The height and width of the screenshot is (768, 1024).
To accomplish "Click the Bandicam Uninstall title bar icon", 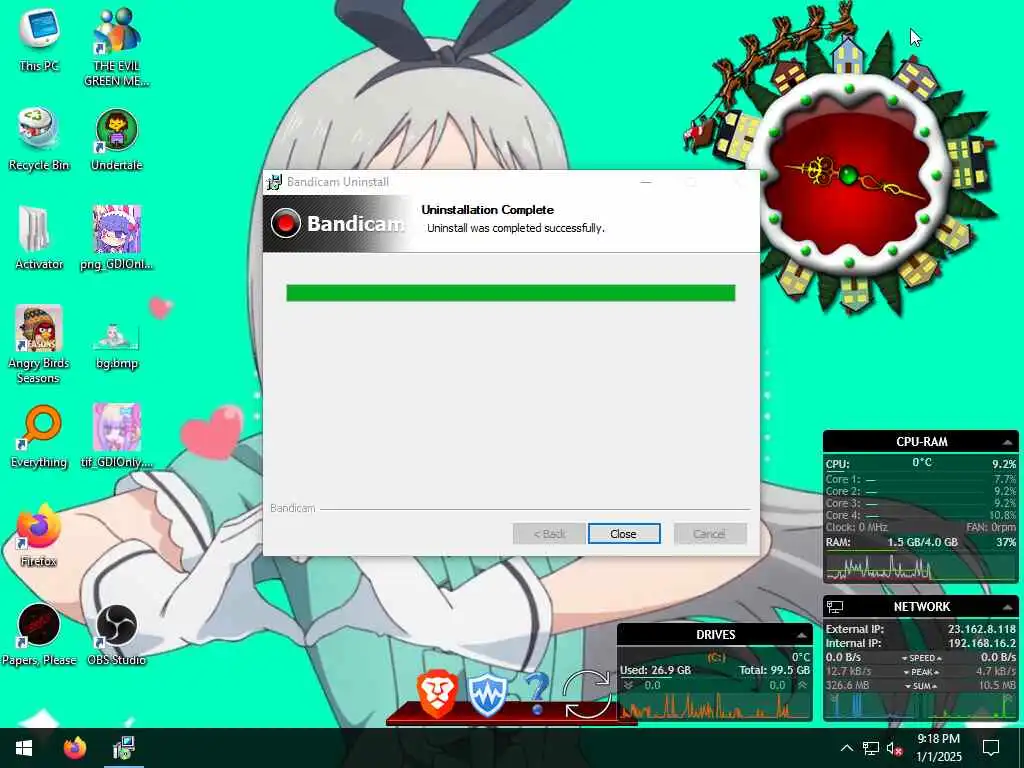I will pos(274,182).
